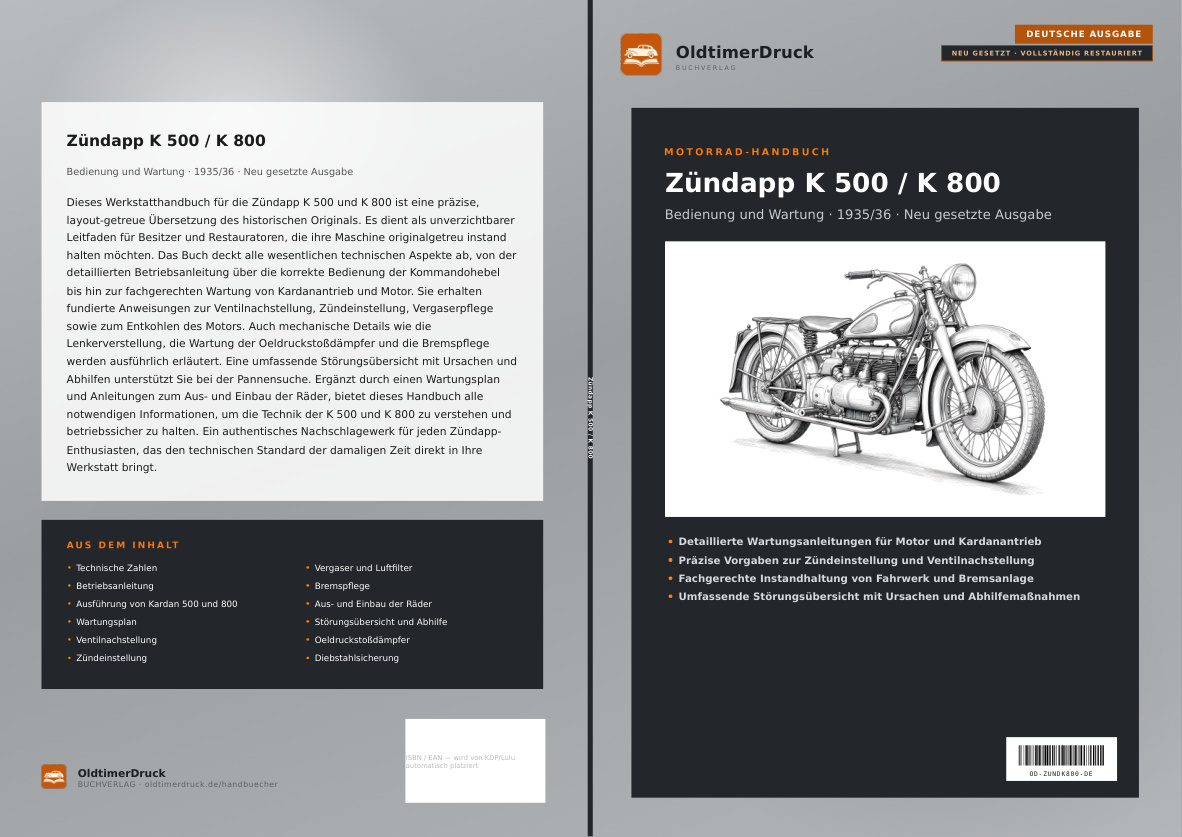Select 'Oeldruckstoßdämpfer' contents entry
This screenshot has height=837, width=1182.
point(362,640)
